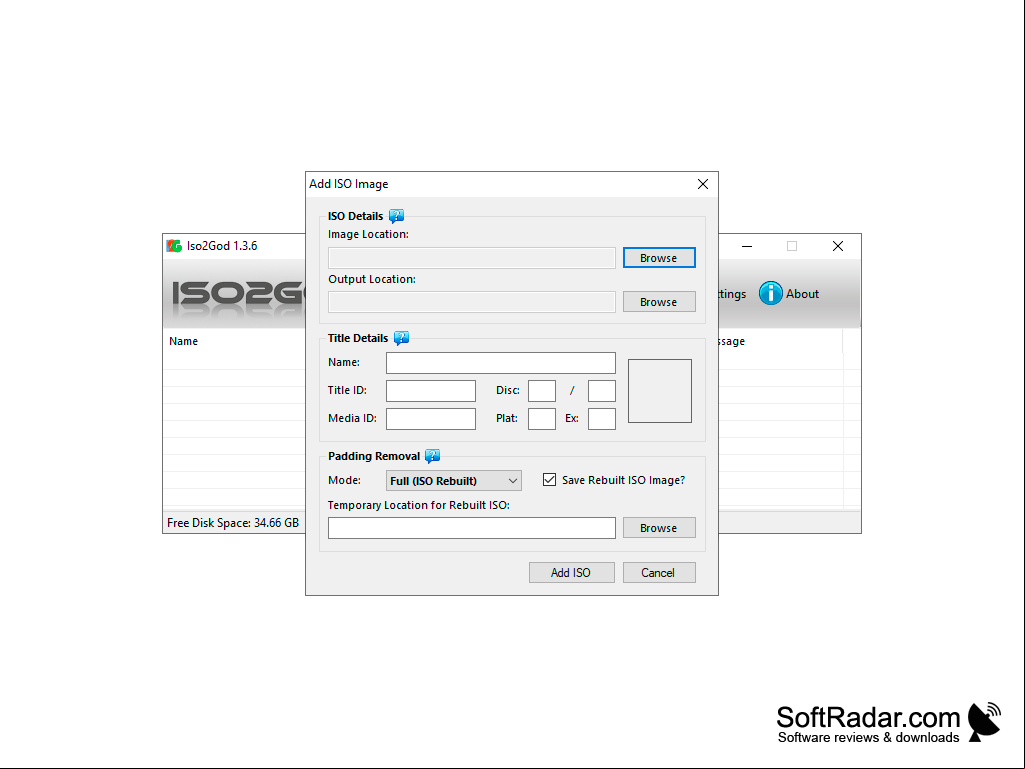Click the title thumbnail image box
This screenshot has width=1025, height=769.
[660, 391]
